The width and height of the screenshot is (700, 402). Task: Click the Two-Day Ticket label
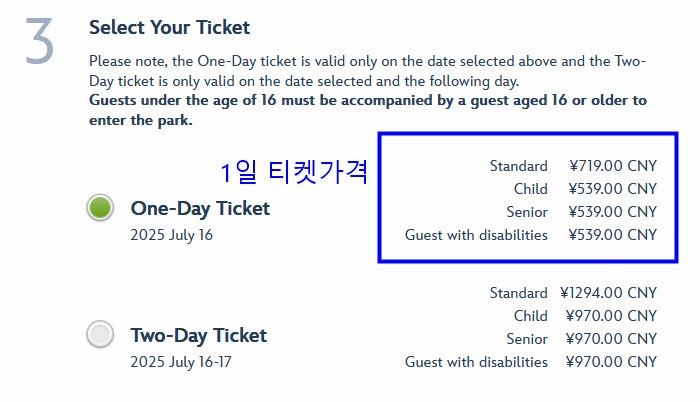click(x=198, y=334)
